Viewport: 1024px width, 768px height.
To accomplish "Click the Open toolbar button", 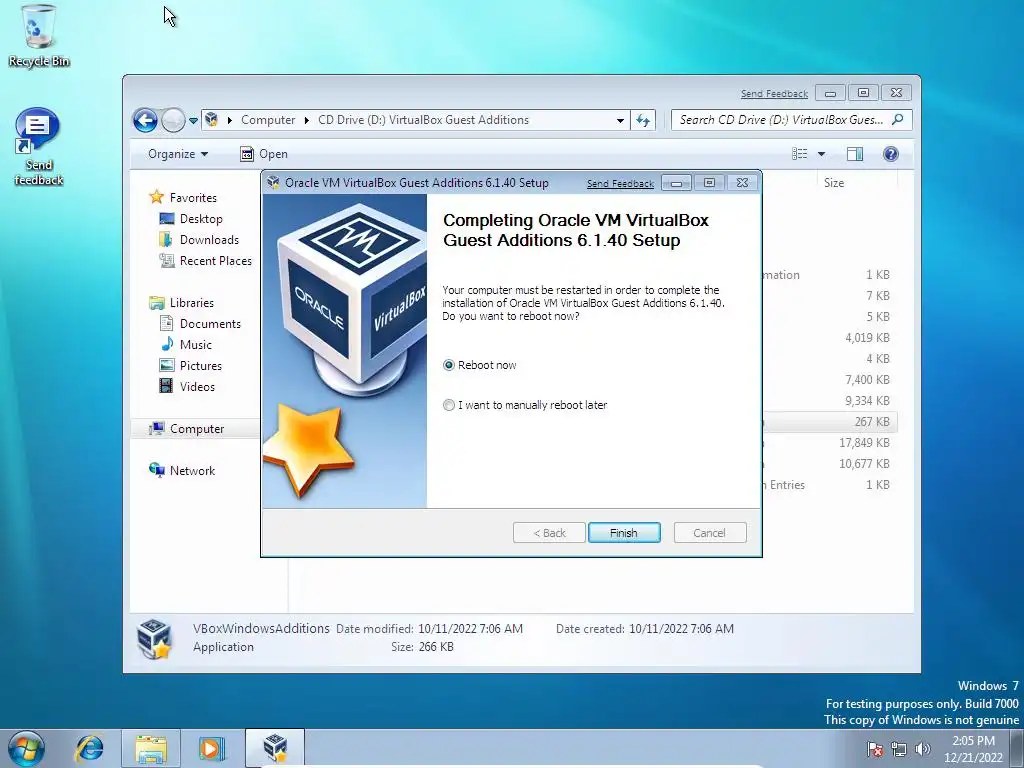I will click(x=264, y=154).
